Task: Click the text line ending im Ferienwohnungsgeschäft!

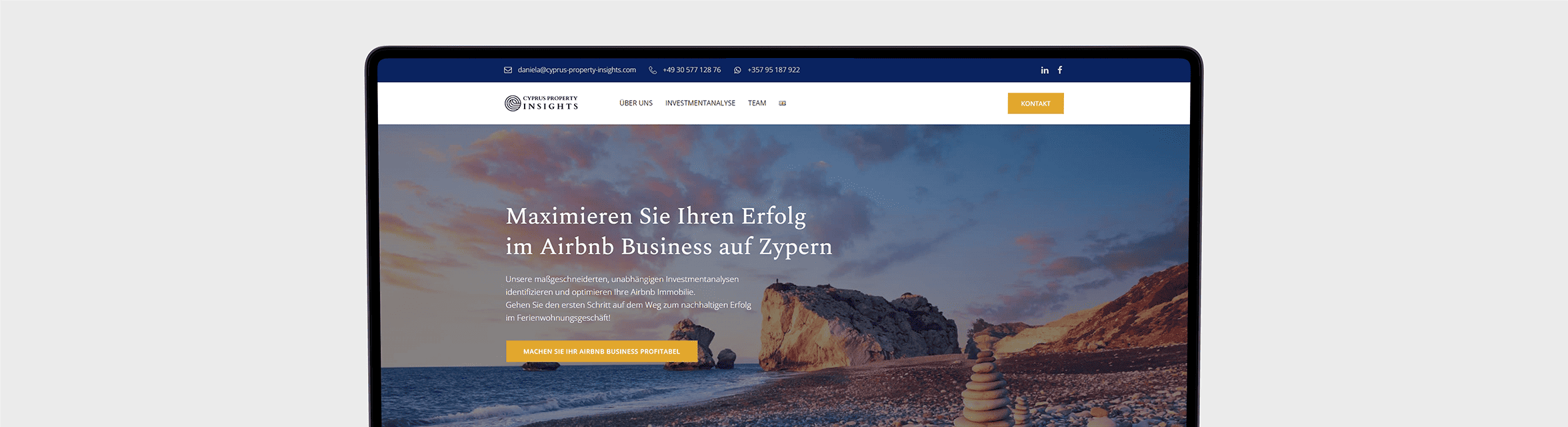Action: 558,318
